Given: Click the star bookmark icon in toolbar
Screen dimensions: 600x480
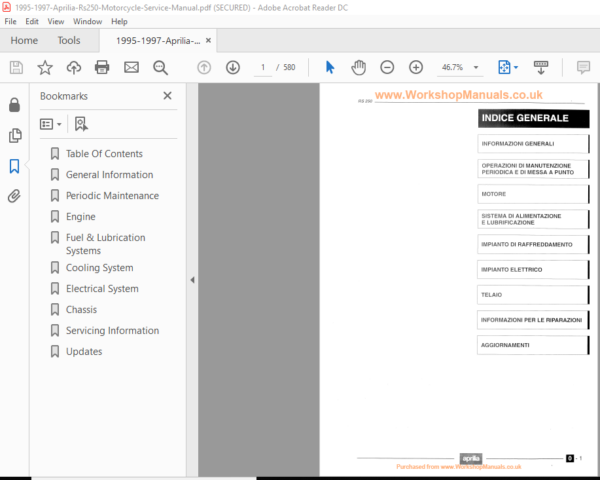Looking at the screenshot, I should 45,68.
